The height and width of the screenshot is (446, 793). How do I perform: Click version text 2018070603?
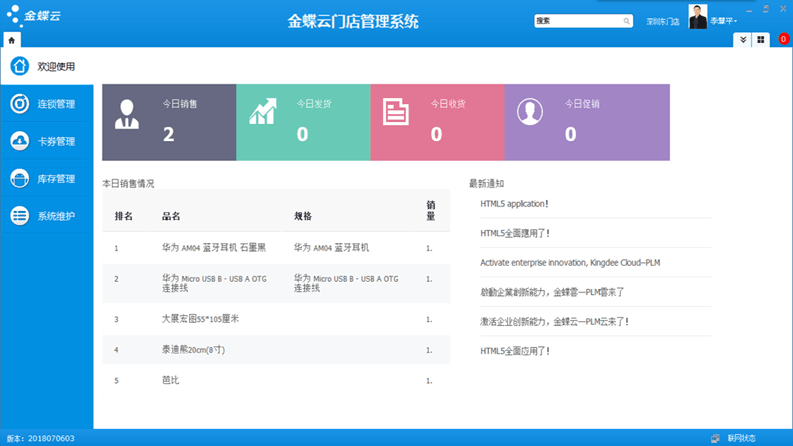point(51,438)
